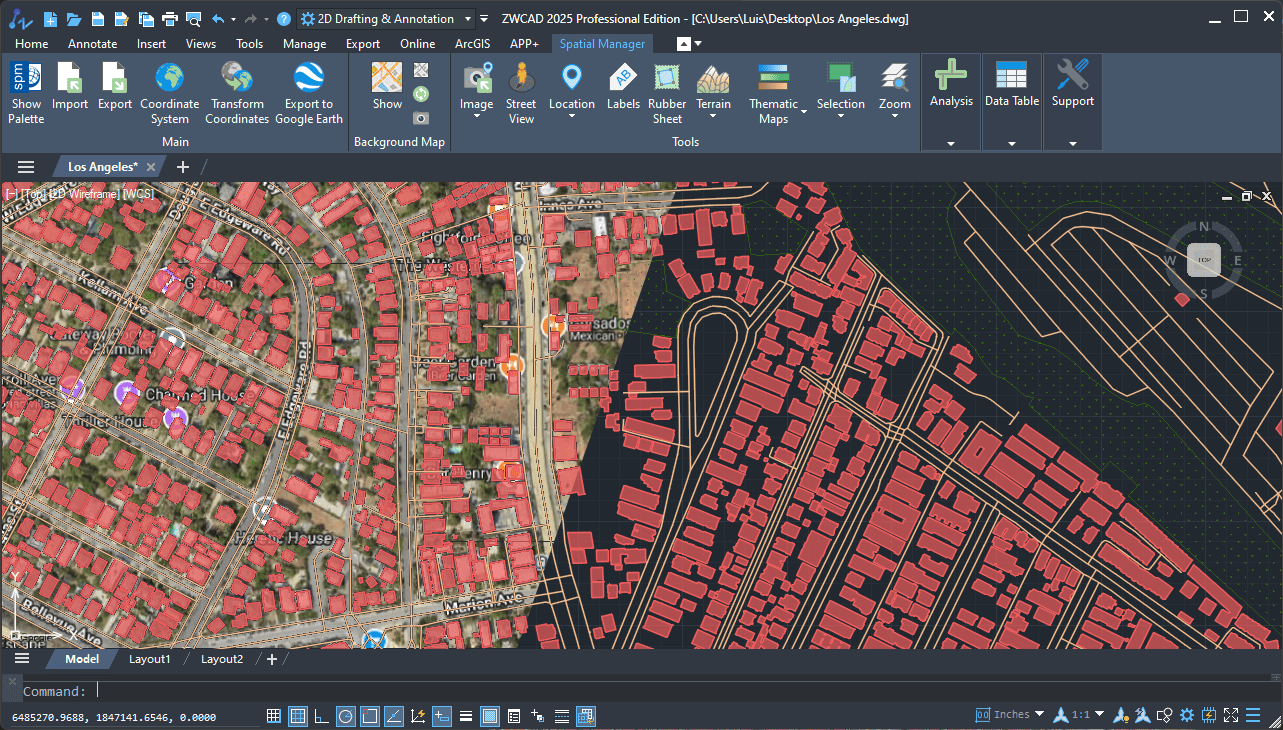Show the background map
1283x730 pixels.
[x=387, y=86]
